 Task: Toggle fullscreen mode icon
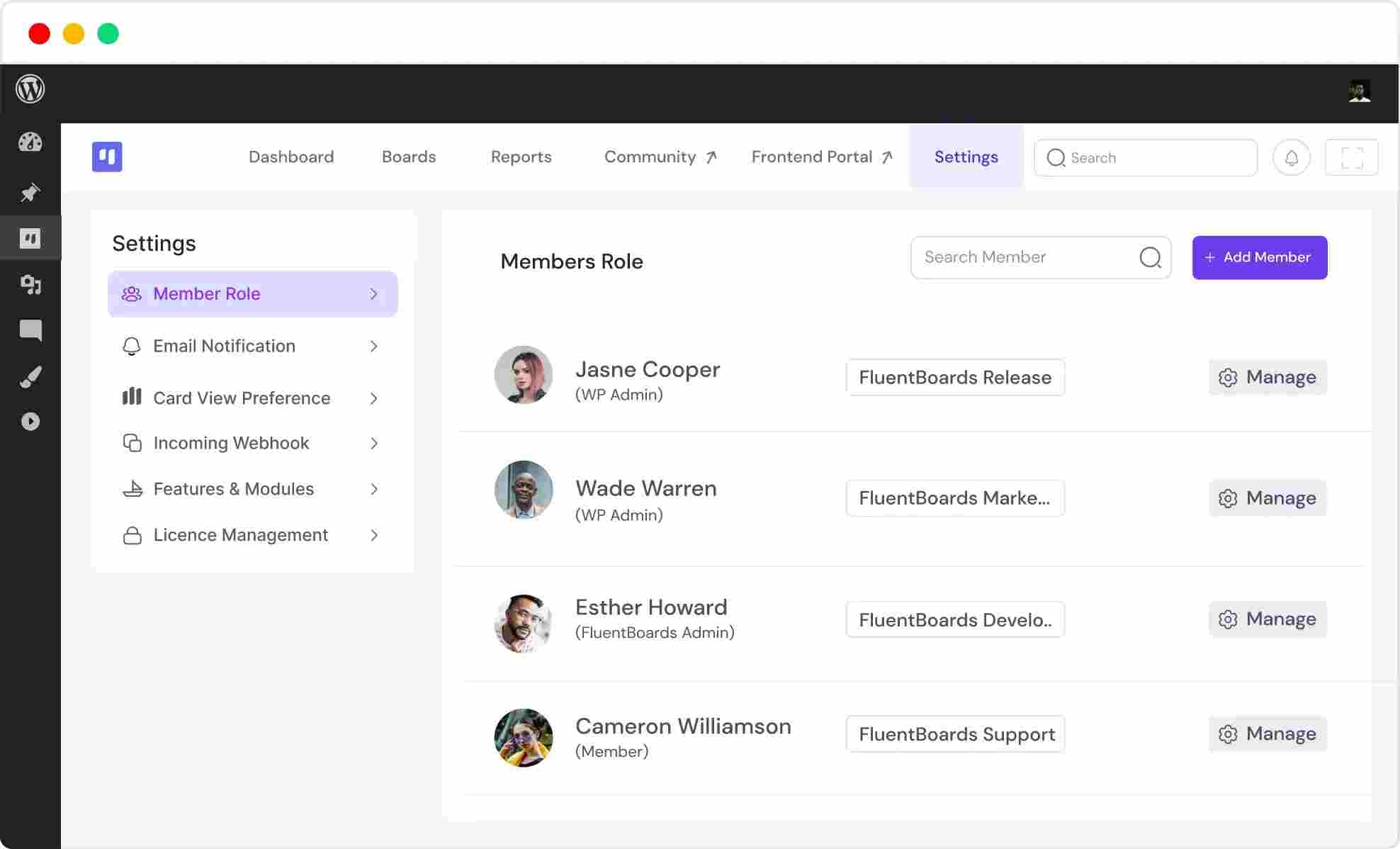(1352, 157)
